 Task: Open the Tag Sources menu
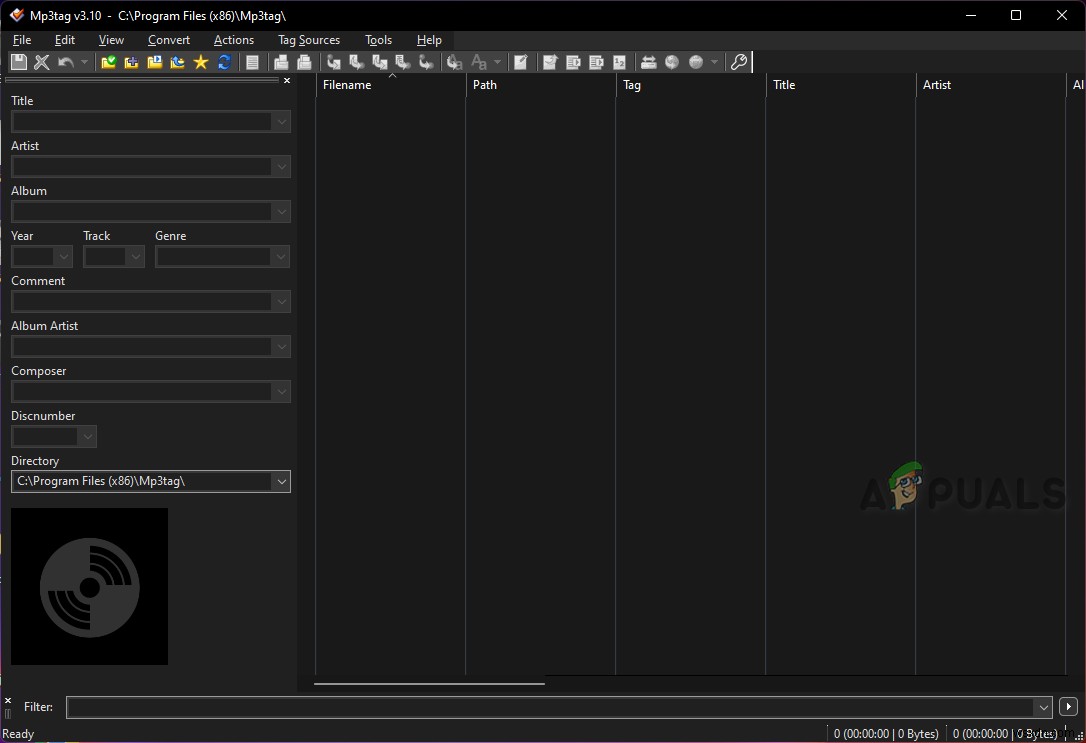pos(308,40)
